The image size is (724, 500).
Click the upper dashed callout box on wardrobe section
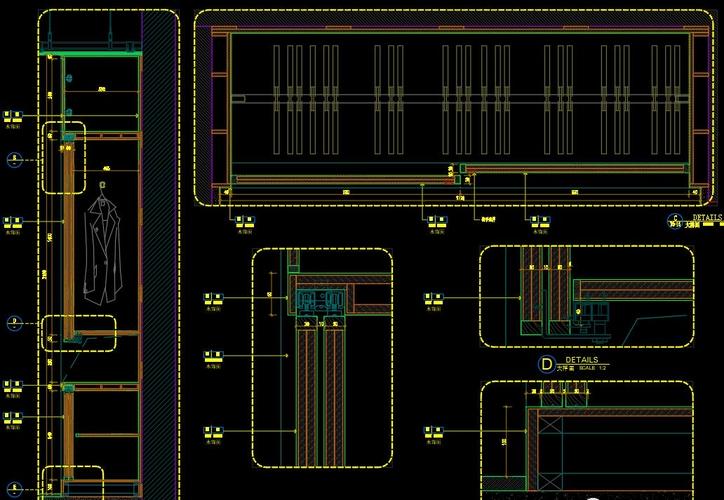(63, 158)
